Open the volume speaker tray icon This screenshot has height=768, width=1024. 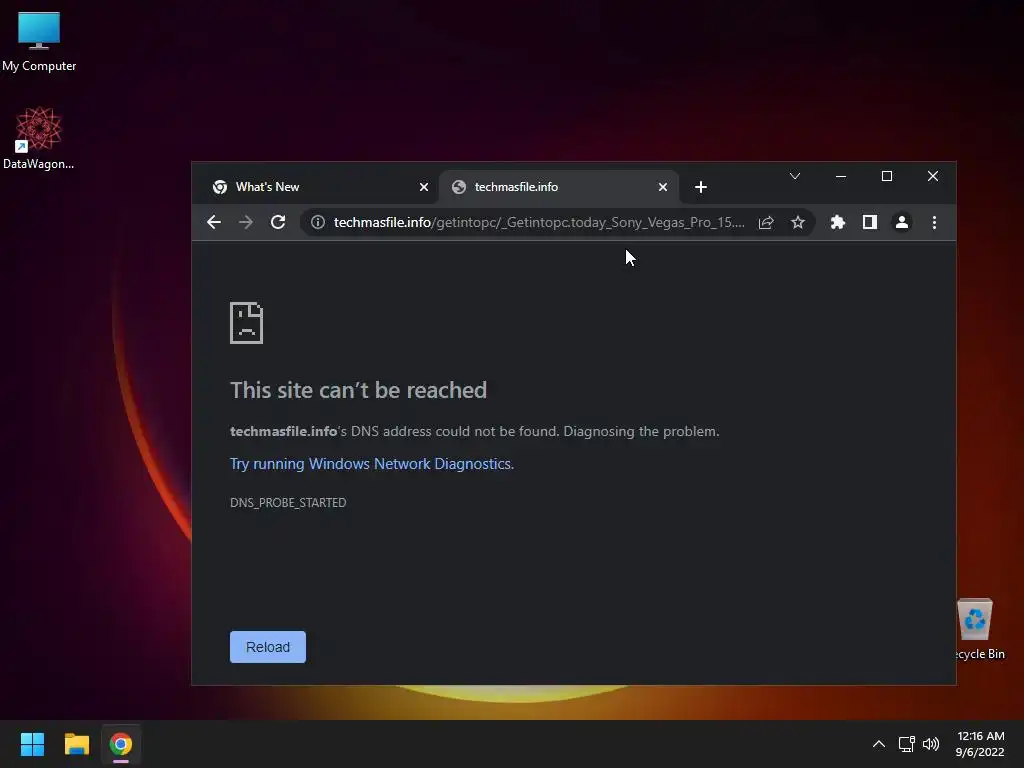coord(931,744)
